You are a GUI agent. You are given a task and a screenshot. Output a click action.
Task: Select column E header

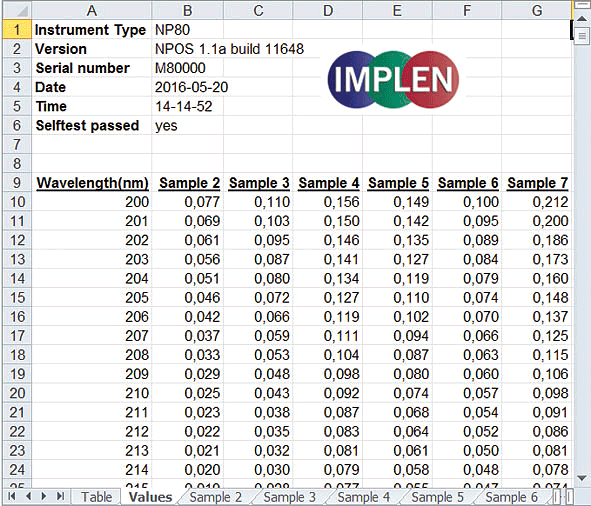(x=397, y=10)
